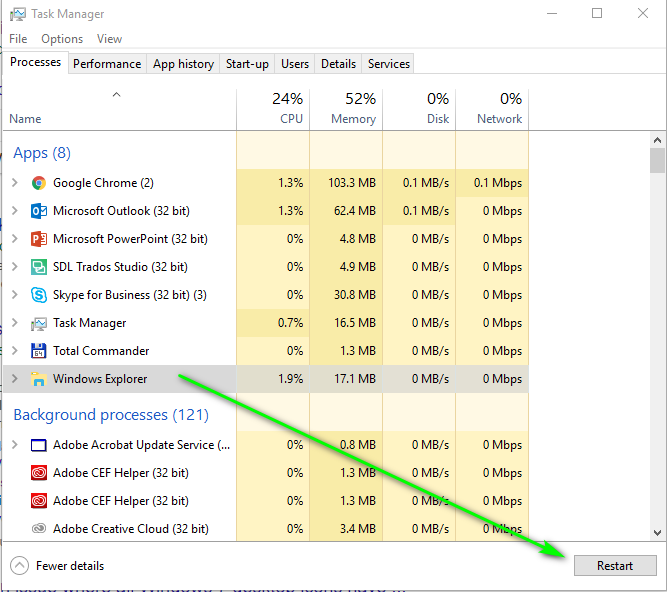Expand the Total Commander process row
Screen dimensions: 667x592
point(15,351)
